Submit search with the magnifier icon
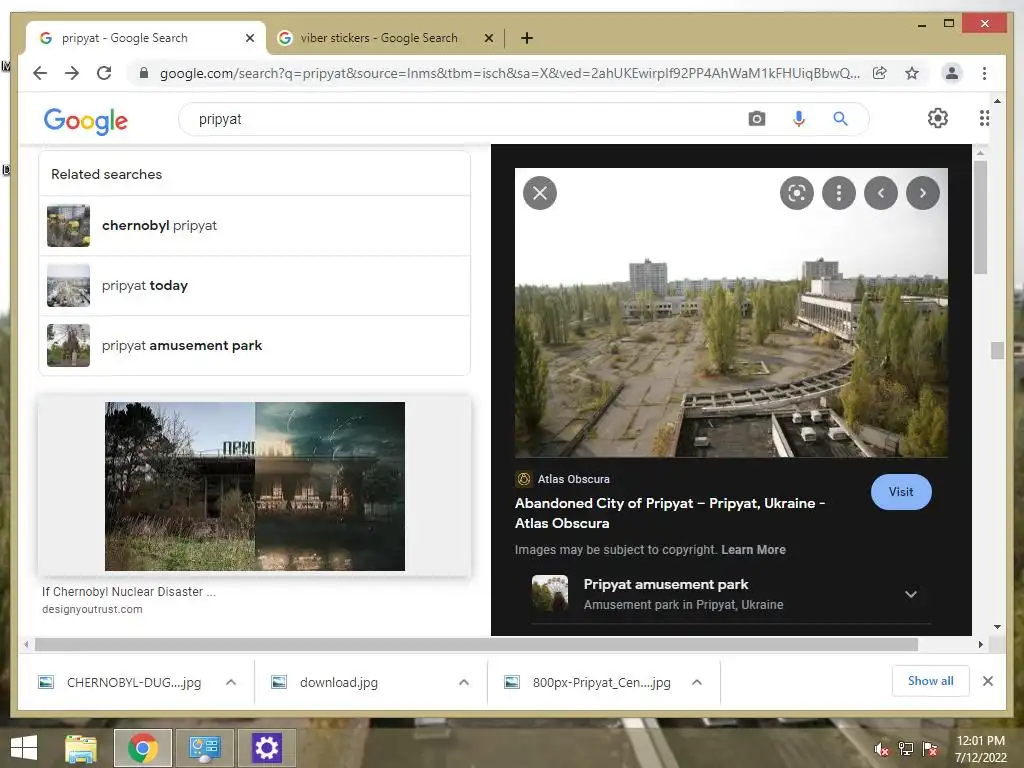1024x768 pixels. pos(840,119)
